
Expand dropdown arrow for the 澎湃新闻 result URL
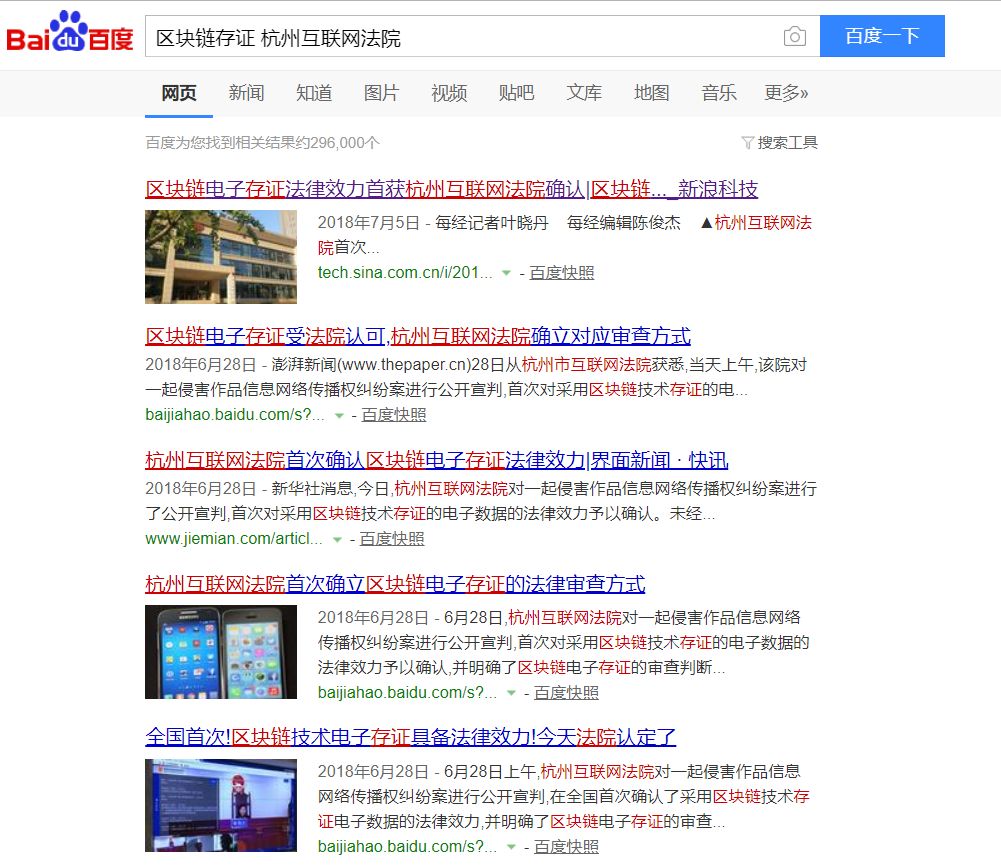click(339, 416)
